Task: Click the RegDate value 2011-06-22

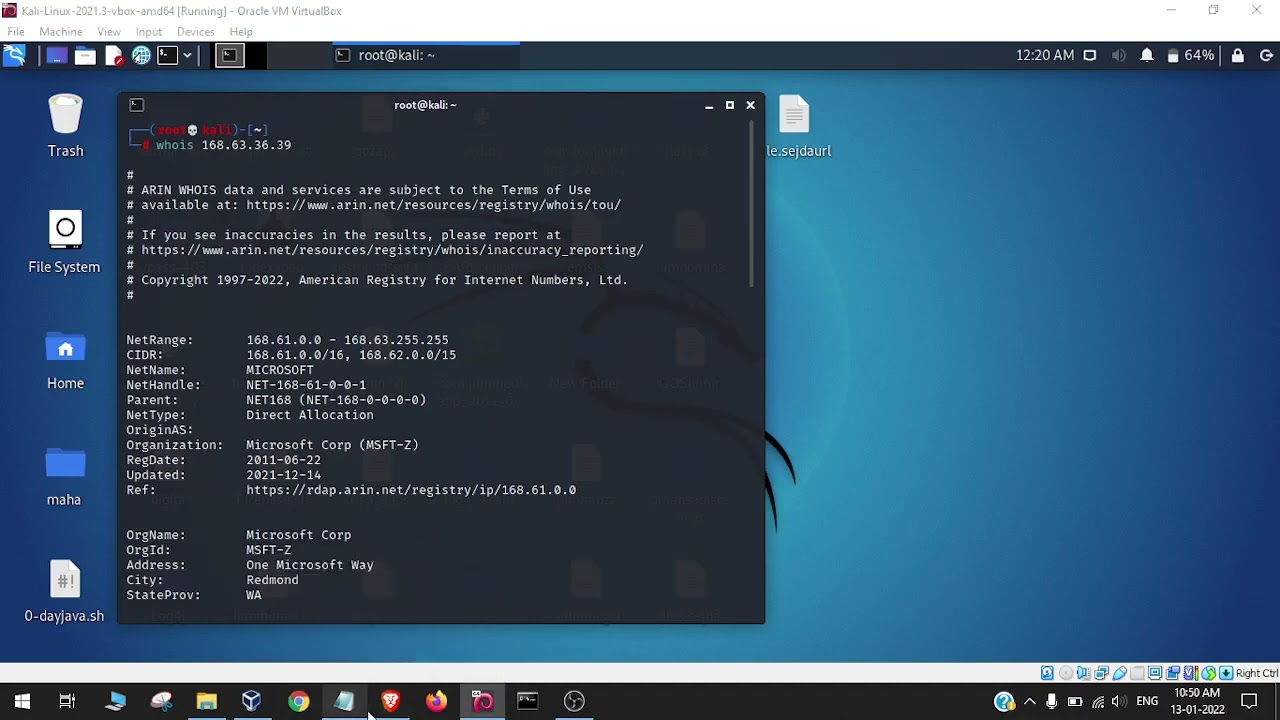Action: tap(284, 460)
